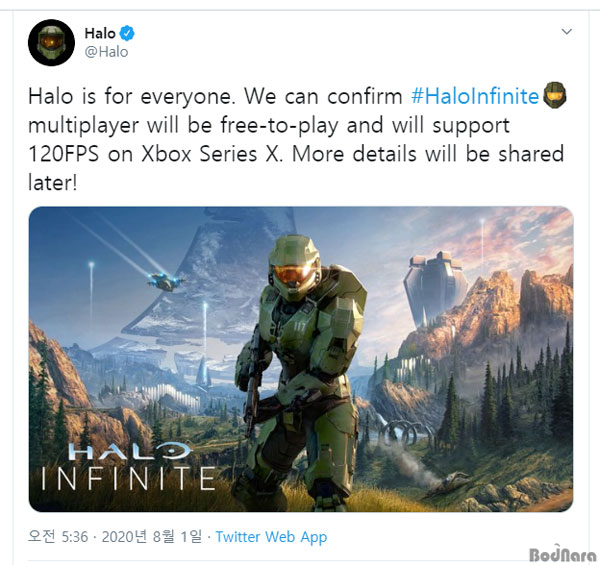Viewport: 600px width, 565px height.
Task: Click the flying Pelican ship in image
Action: (x=166, y=281)
